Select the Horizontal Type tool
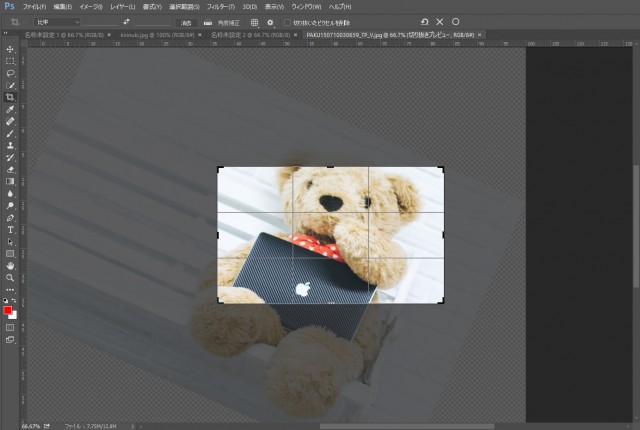Viewport: 640px width, 430px height. coord(10,229)
